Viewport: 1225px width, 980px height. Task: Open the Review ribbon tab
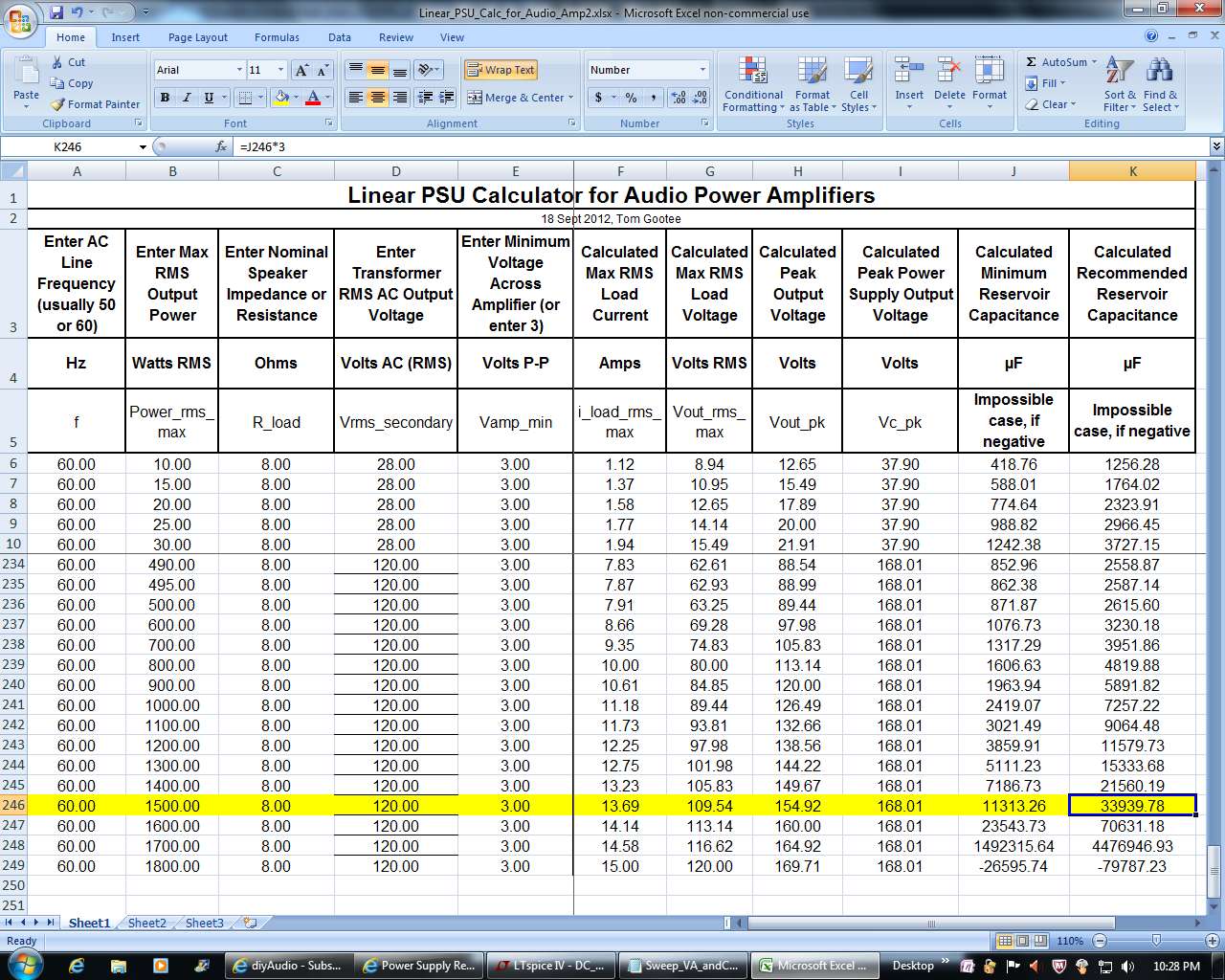(x=396, y=37)
